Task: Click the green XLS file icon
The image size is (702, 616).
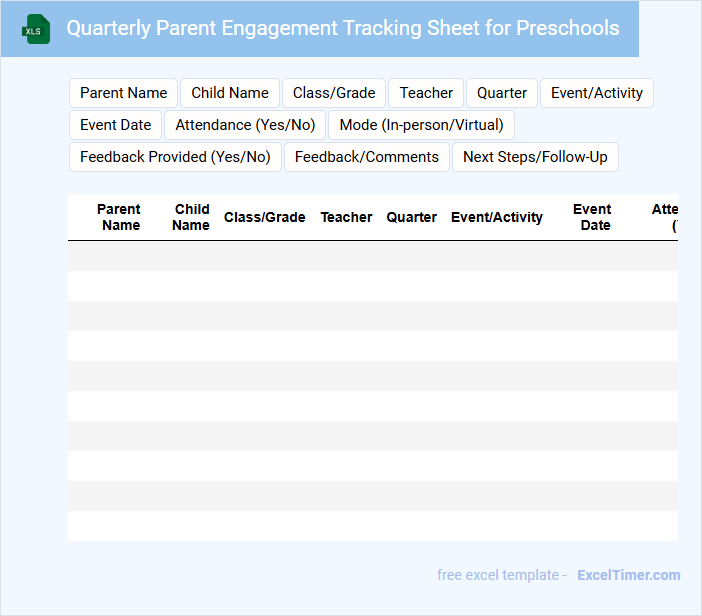Action: [37, 29]
